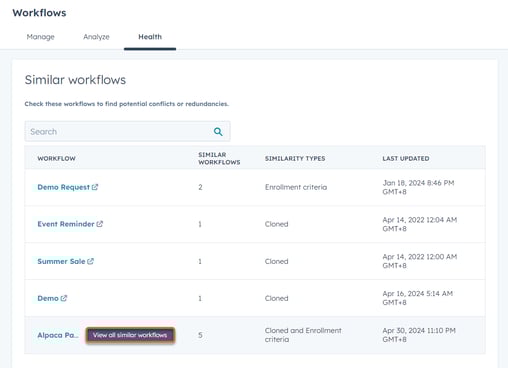Viewport: 508px width, 368px height.
Task: Click the search magnifier icon
Action: pos(218,132)
